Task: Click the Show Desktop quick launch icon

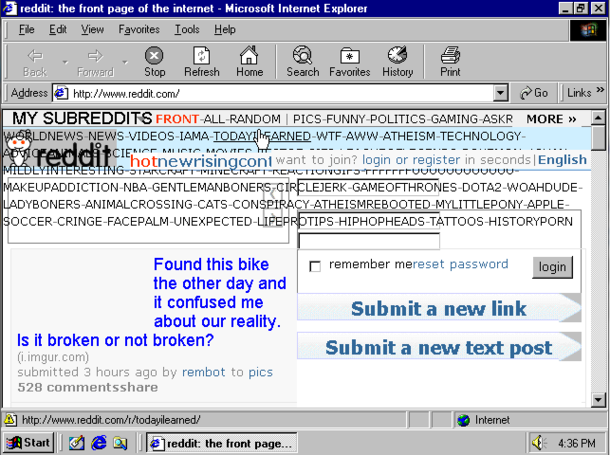Action: tap(76, 443)
